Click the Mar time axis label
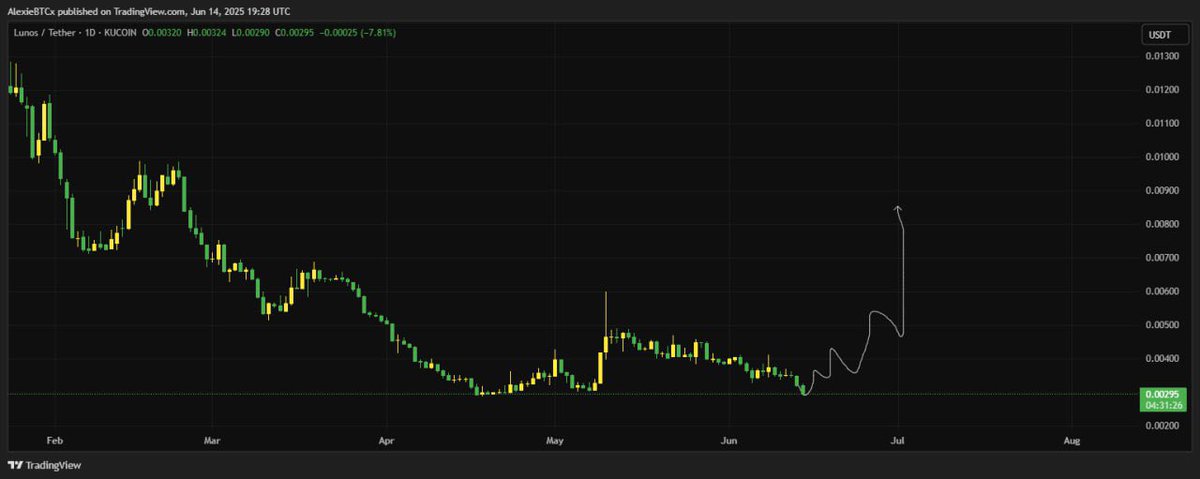Viewport: 1200px width, 479px height. (211, 439)
